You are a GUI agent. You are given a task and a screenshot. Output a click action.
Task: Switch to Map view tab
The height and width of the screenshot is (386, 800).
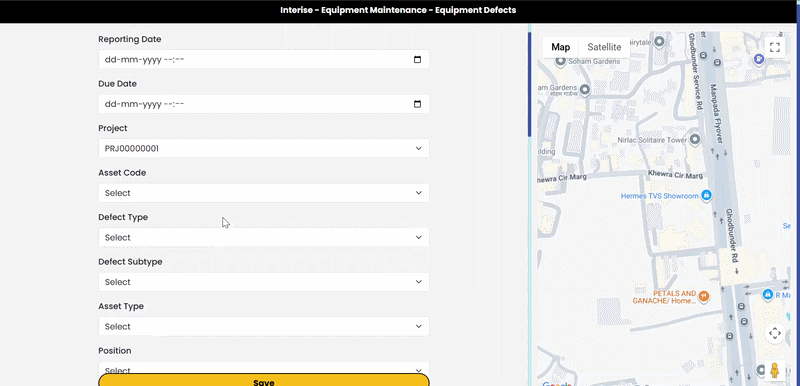pyautogui.click(x=560, y=47)
